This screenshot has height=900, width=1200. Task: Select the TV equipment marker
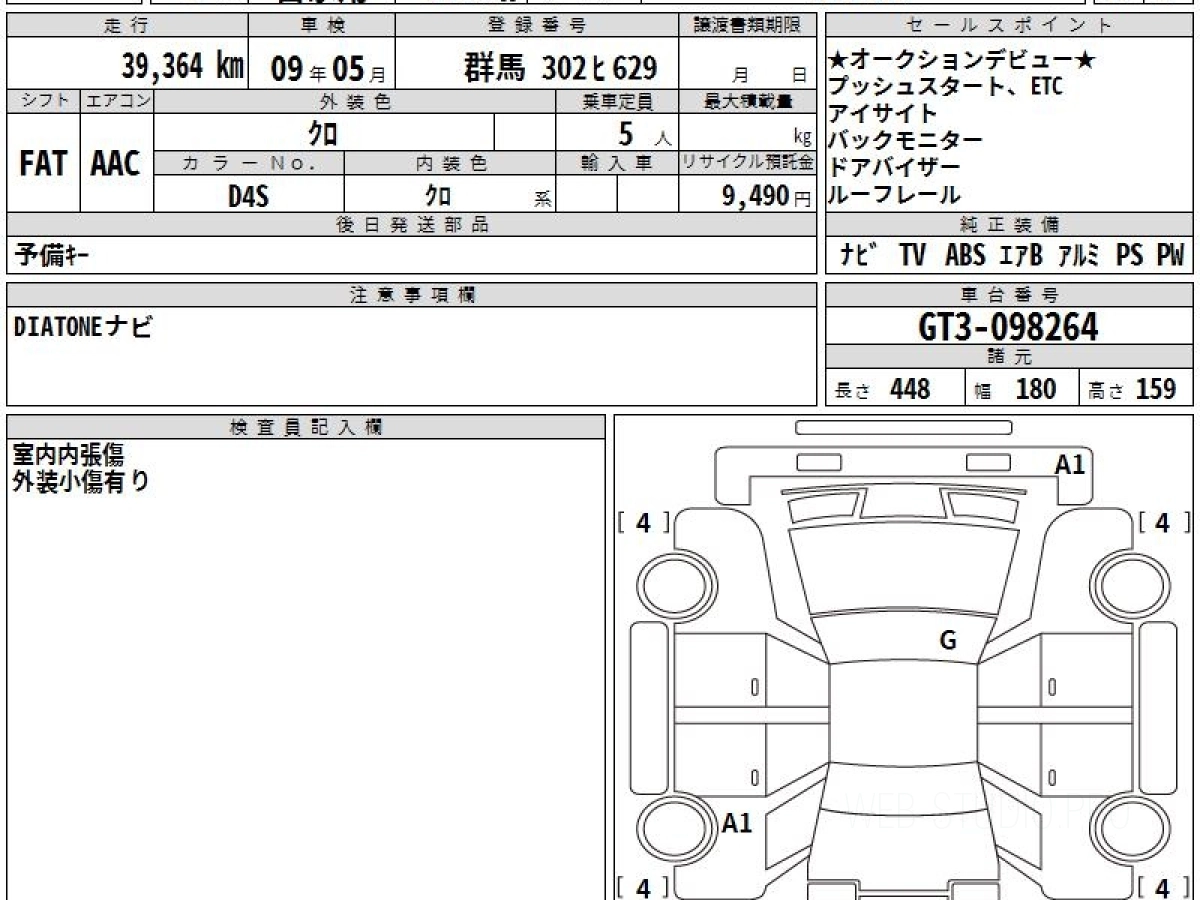pos(911,255)
